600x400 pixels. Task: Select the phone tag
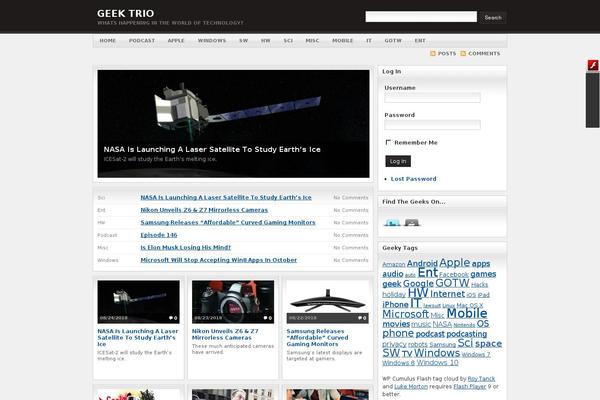pyautogui.click(x=398, y=333)
